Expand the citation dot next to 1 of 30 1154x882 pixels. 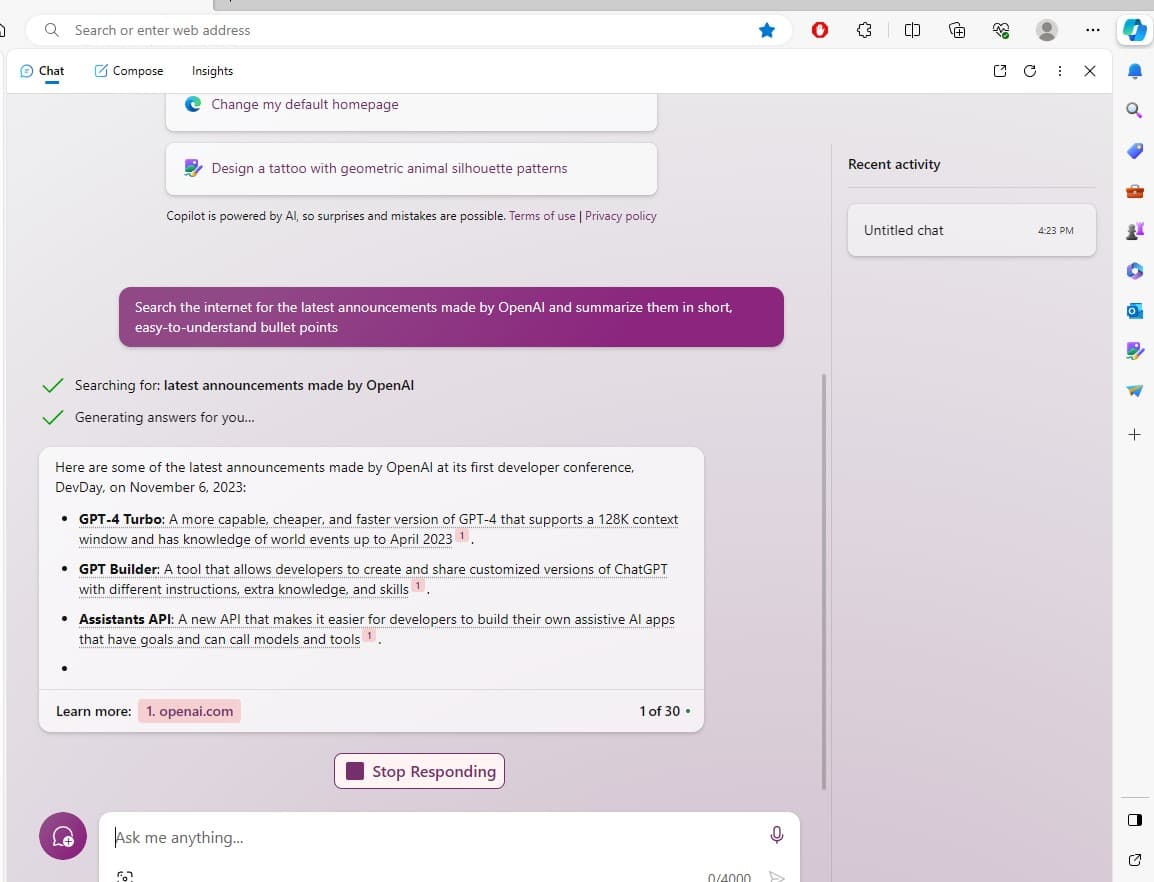[x=689, y=711]
